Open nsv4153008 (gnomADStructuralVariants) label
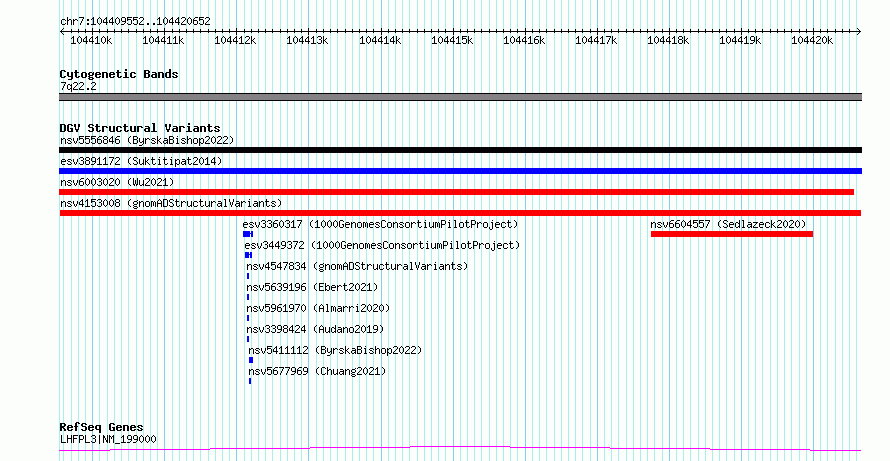The width and height of the screenshot is (890, 461). [x=171, y=203]
